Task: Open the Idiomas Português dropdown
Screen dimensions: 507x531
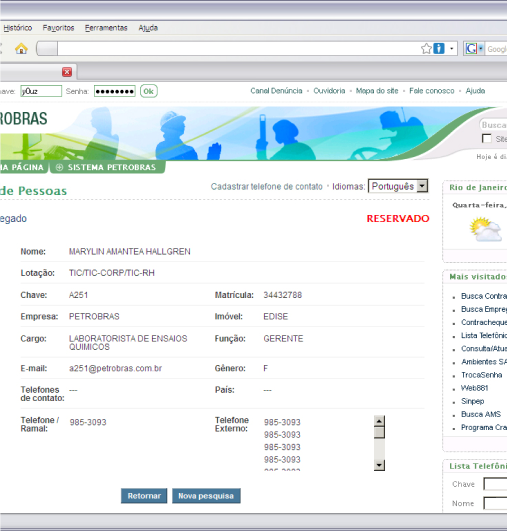Action: pos(398,186)
